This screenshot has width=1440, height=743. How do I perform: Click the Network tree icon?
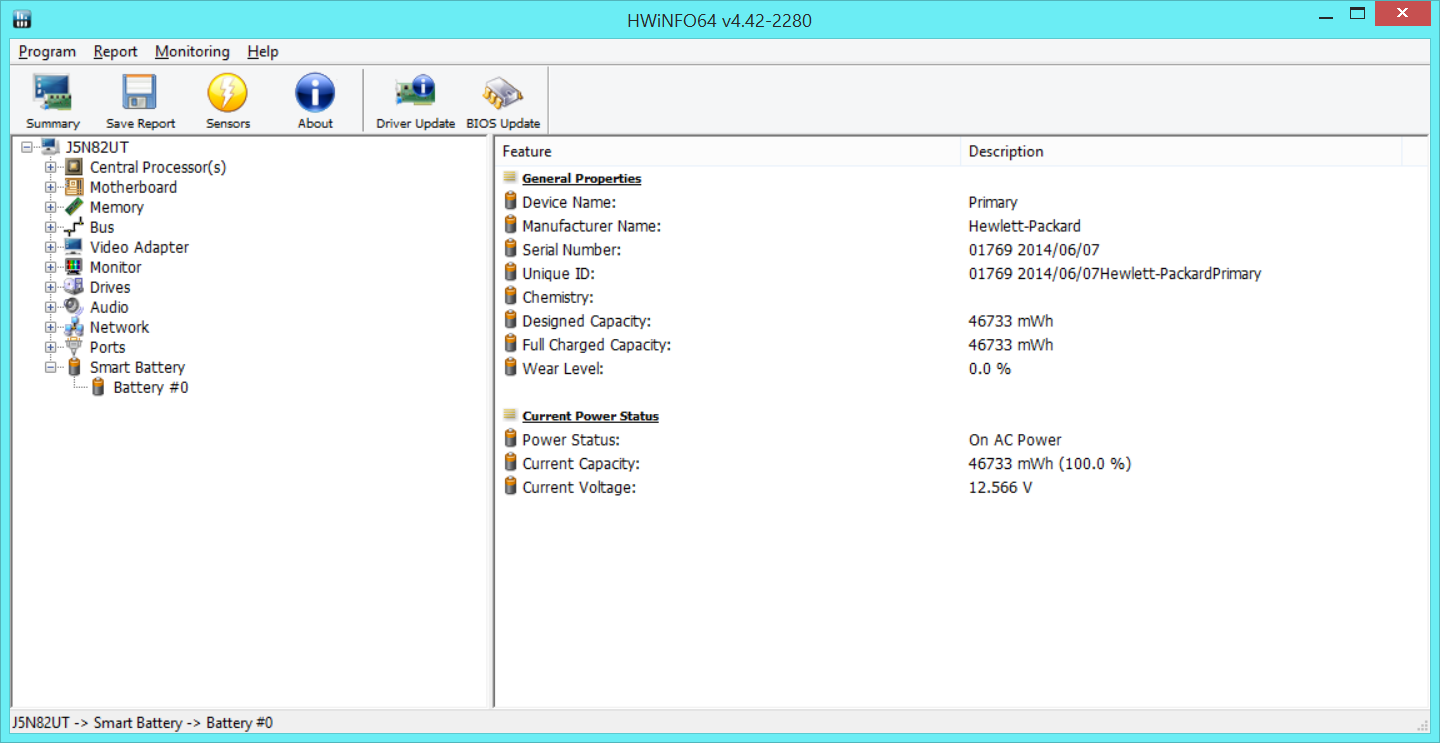point(74,327)
